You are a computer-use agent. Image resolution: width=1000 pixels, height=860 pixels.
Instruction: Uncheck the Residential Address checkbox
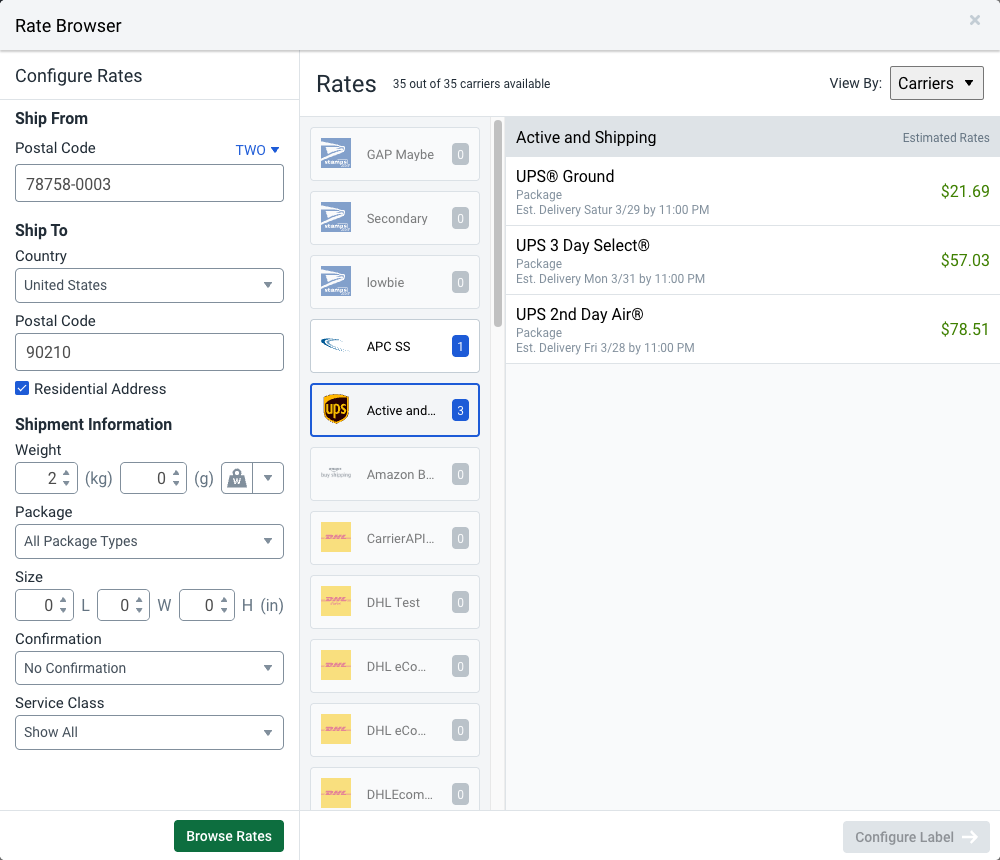click(x=22, y=389)
